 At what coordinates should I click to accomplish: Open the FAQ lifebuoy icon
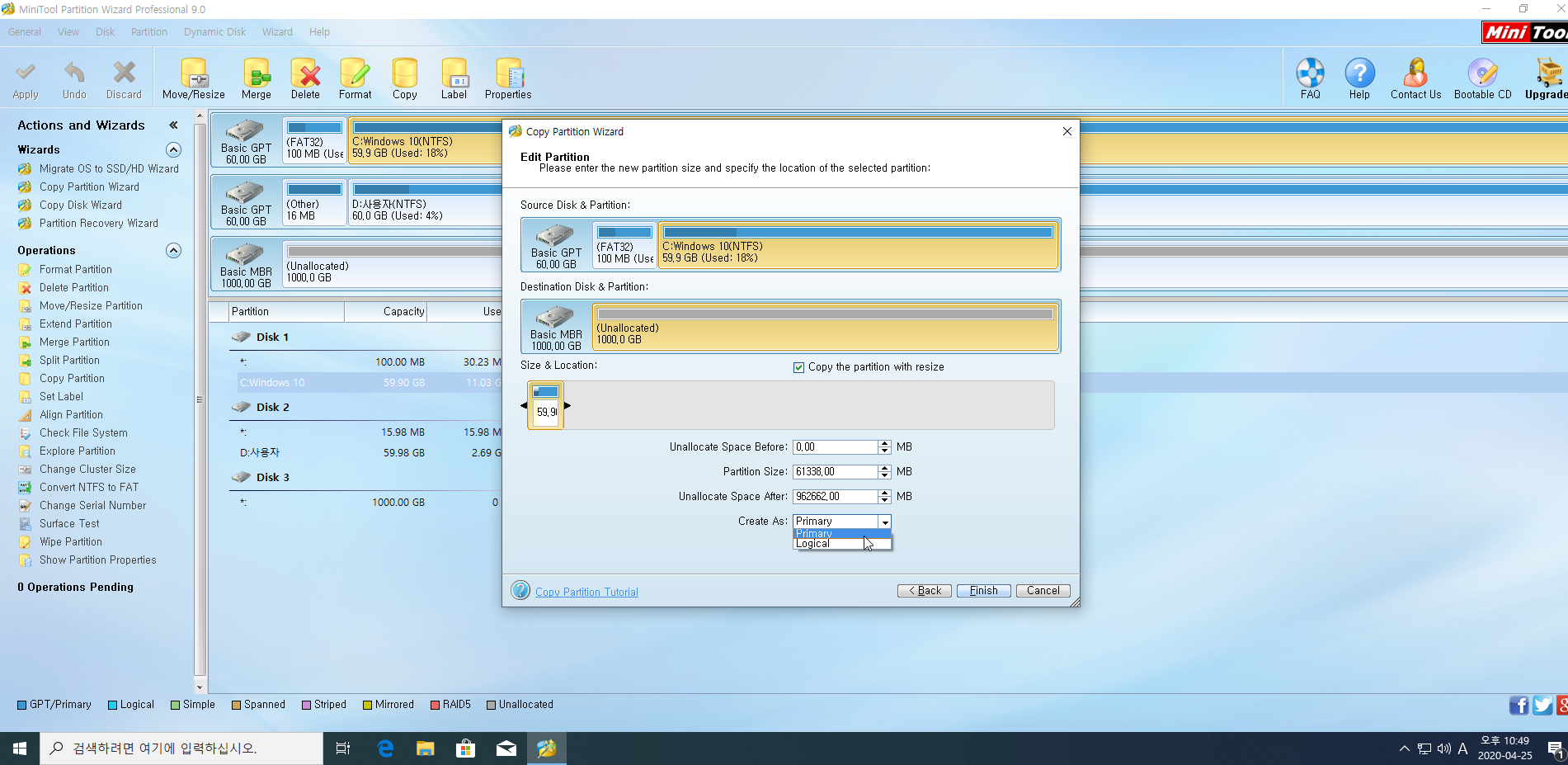pos(1311,79)
